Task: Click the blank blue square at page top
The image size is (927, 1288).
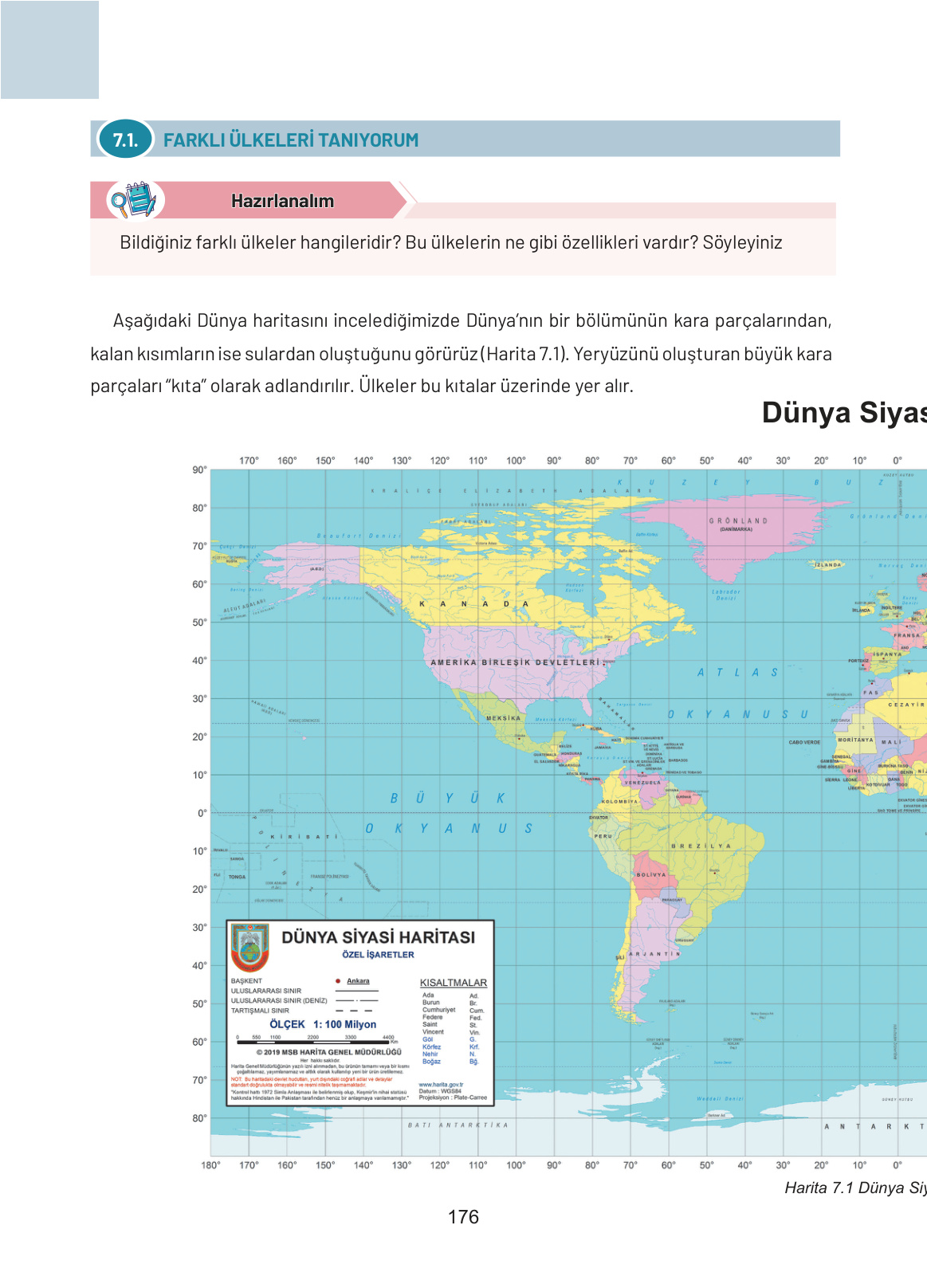Action: pos(49,49)
